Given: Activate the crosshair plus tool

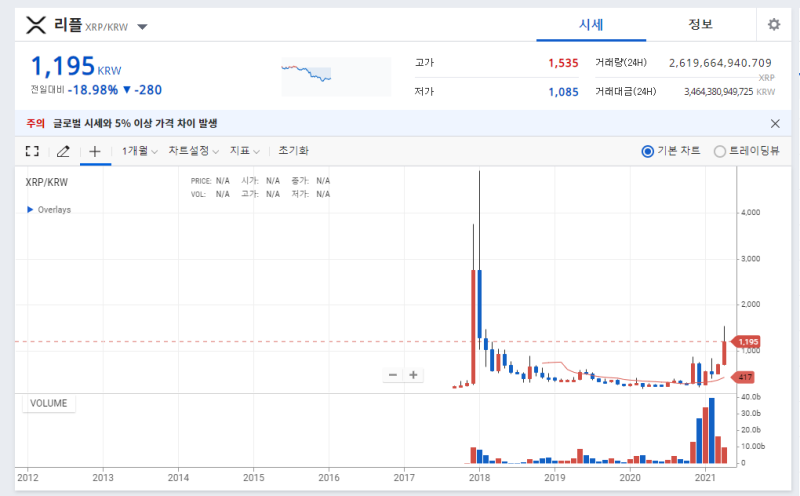Looking at the screenshot, I should (x=95, y=151).
